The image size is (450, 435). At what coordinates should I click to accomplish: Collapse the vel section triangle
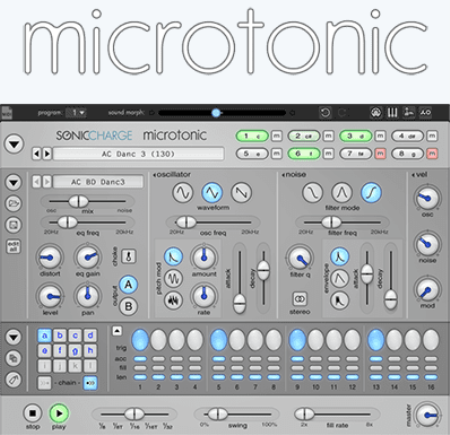point(413,175)
